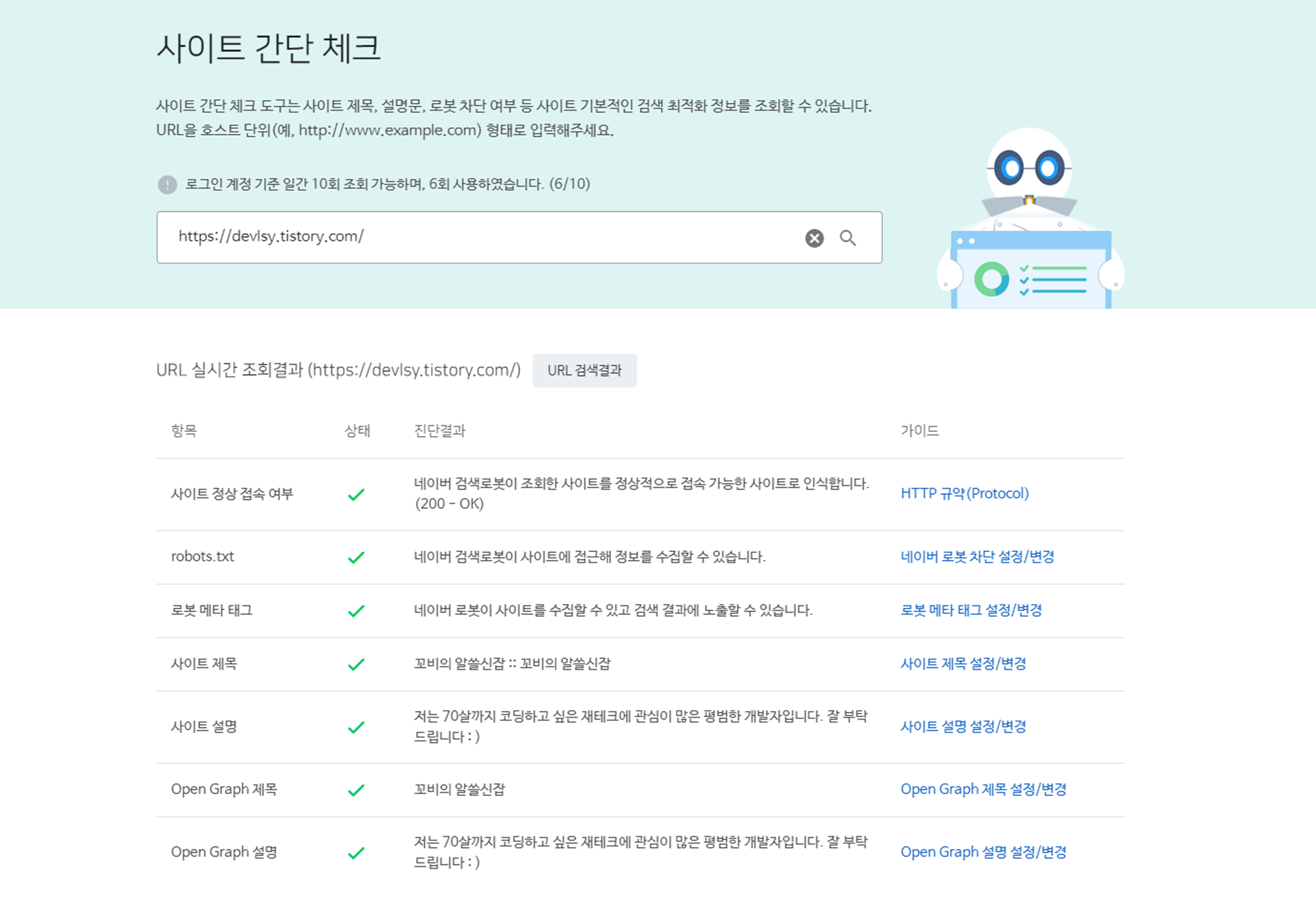The height and width of the screenshot is (898, 1316).
Task: Open Open Graph 제목 설정/변경 link
Action: 983,789
